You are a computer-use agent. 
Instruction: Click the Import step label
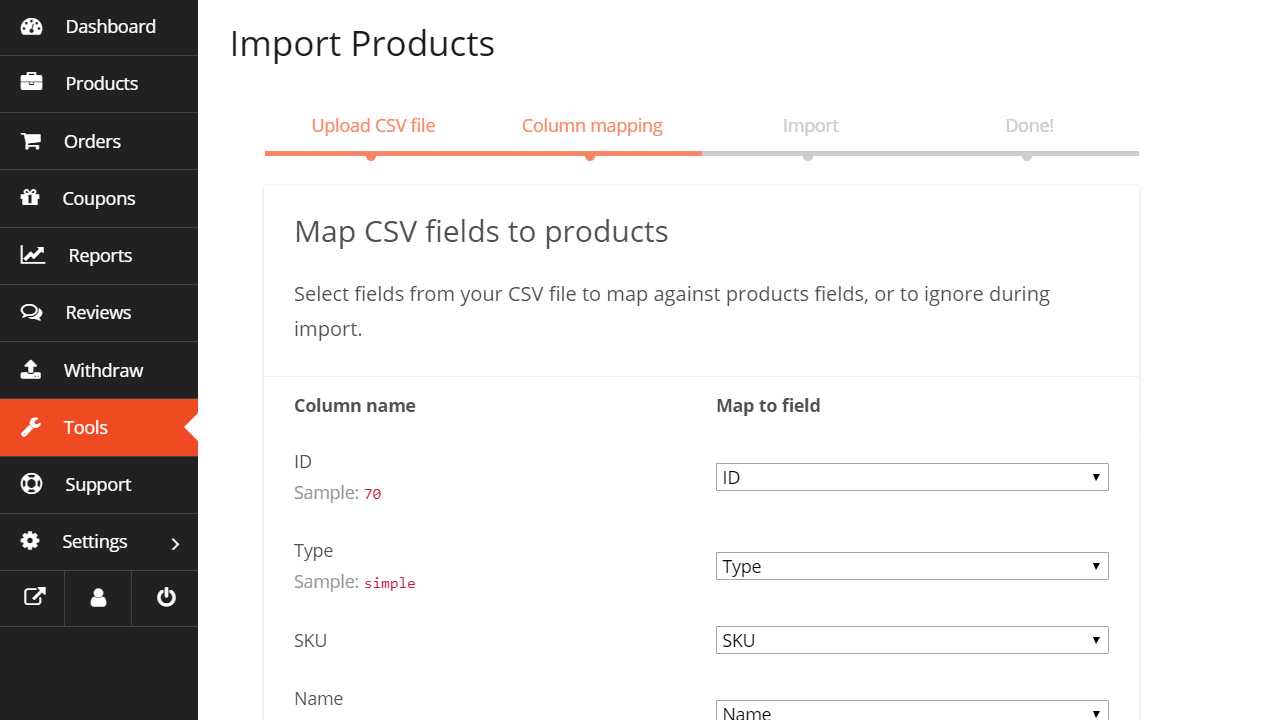[x=810, y=126]
